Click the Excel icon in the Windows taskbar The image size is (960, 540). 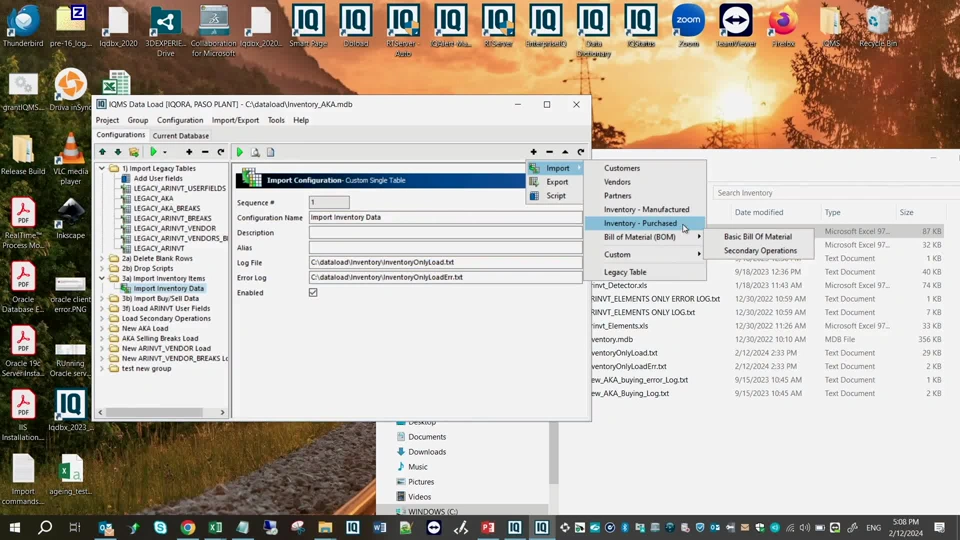[215, 527]
